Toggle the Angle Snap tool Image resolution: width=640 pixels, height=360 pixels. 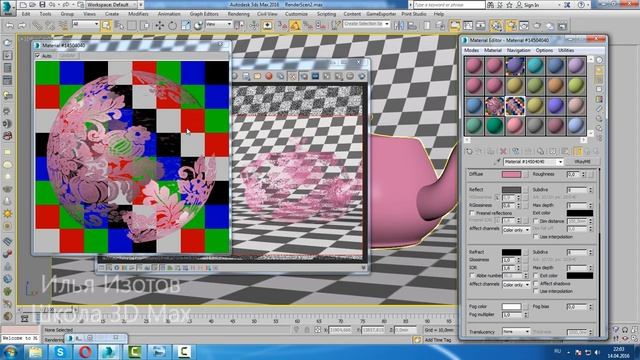click(295, 25)
